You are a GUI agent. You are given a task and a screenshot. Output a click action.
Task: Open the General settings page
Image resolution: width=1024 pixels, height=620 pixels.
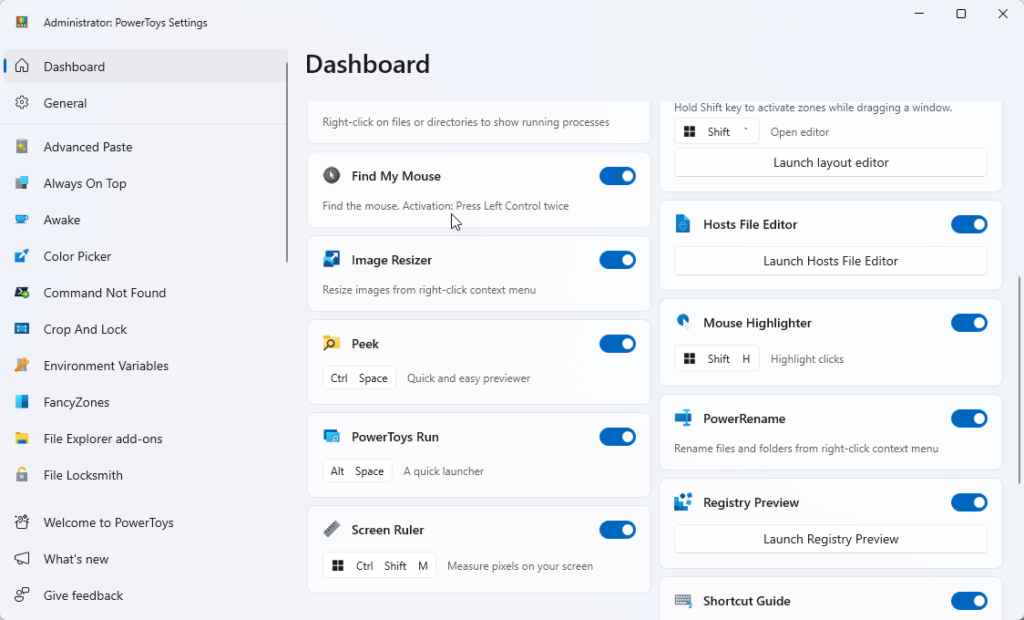point(145,103)
